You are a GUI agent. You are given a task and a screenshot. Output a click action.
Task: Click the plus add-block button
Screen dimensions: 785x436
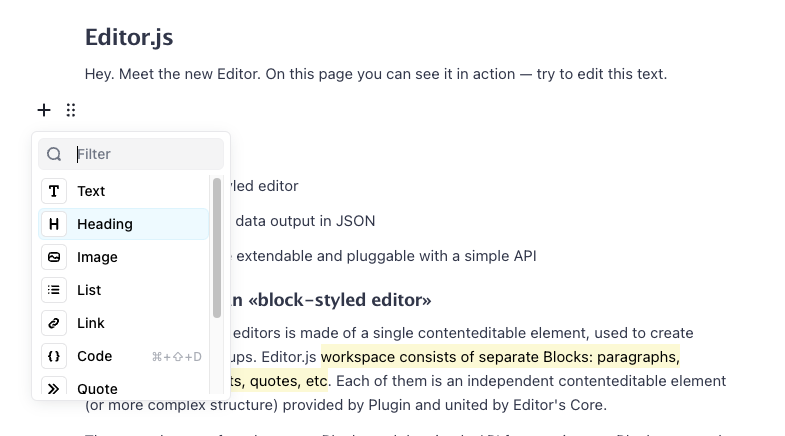tap(44, 110)
